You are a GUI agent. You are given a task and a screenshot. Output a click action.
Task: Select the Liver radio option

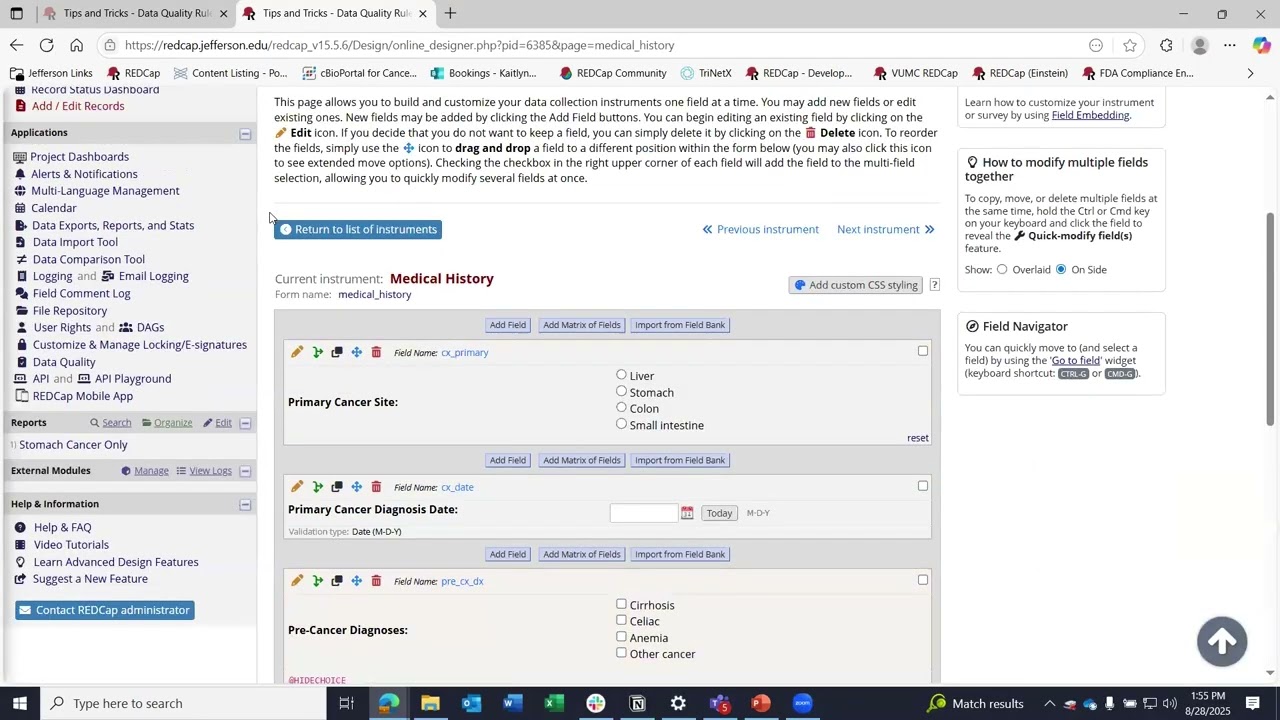621,375
